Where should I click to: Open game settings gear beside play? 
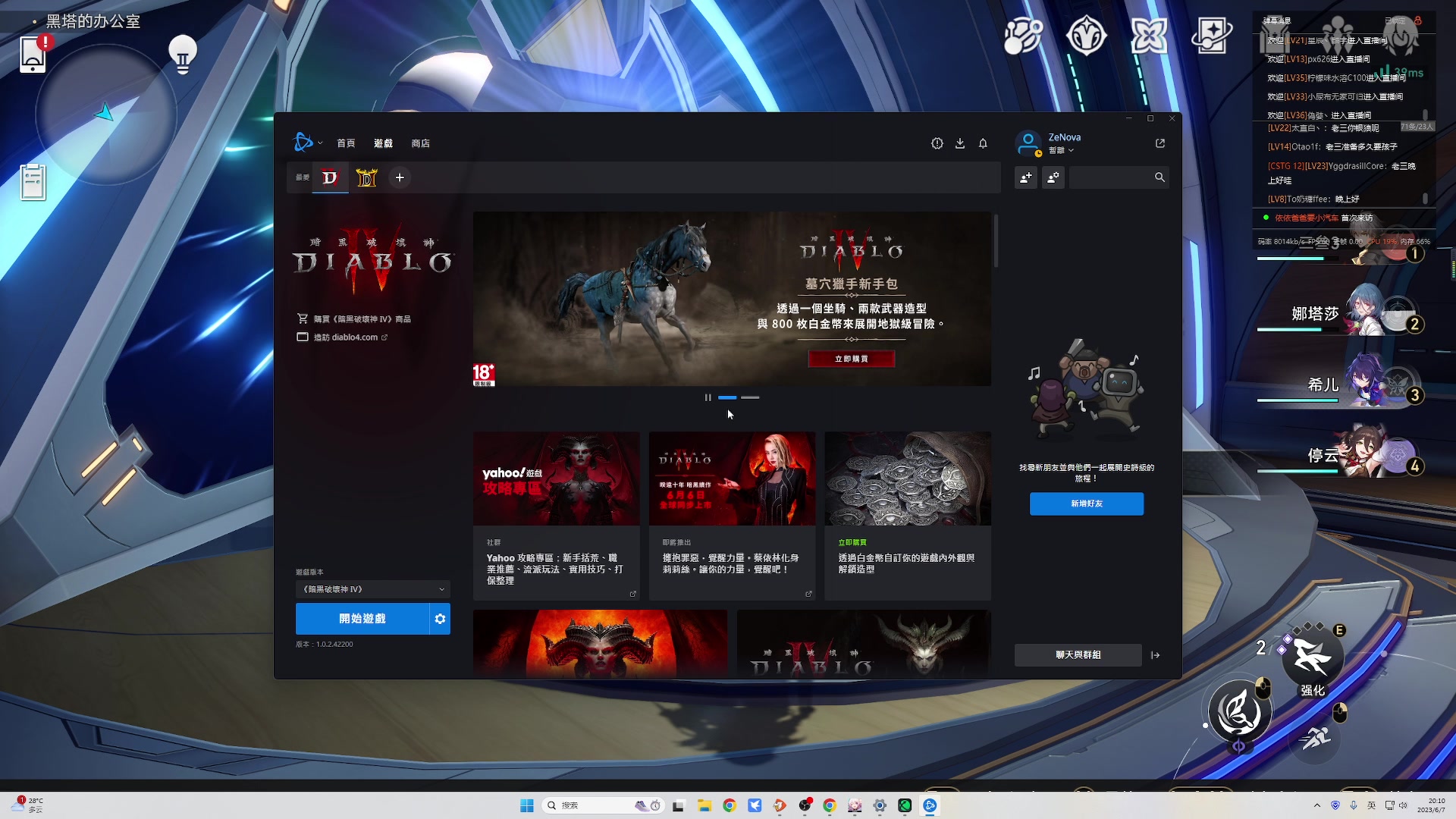click(440, 619)
